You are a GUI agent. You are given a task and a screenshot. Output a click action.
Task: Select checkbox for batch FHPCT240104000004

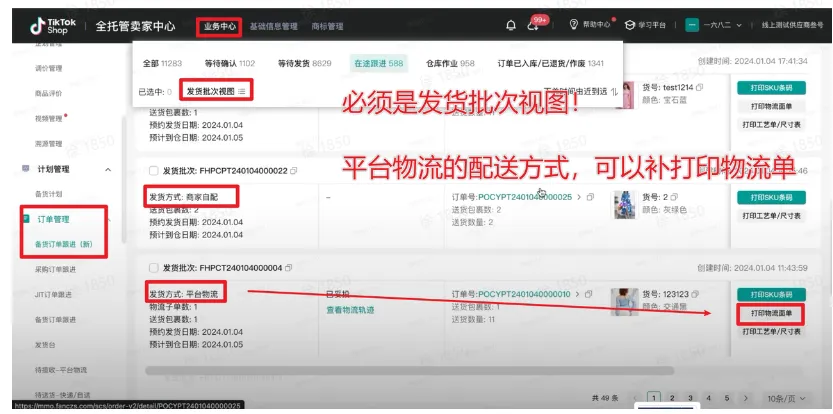coord(154,268)
